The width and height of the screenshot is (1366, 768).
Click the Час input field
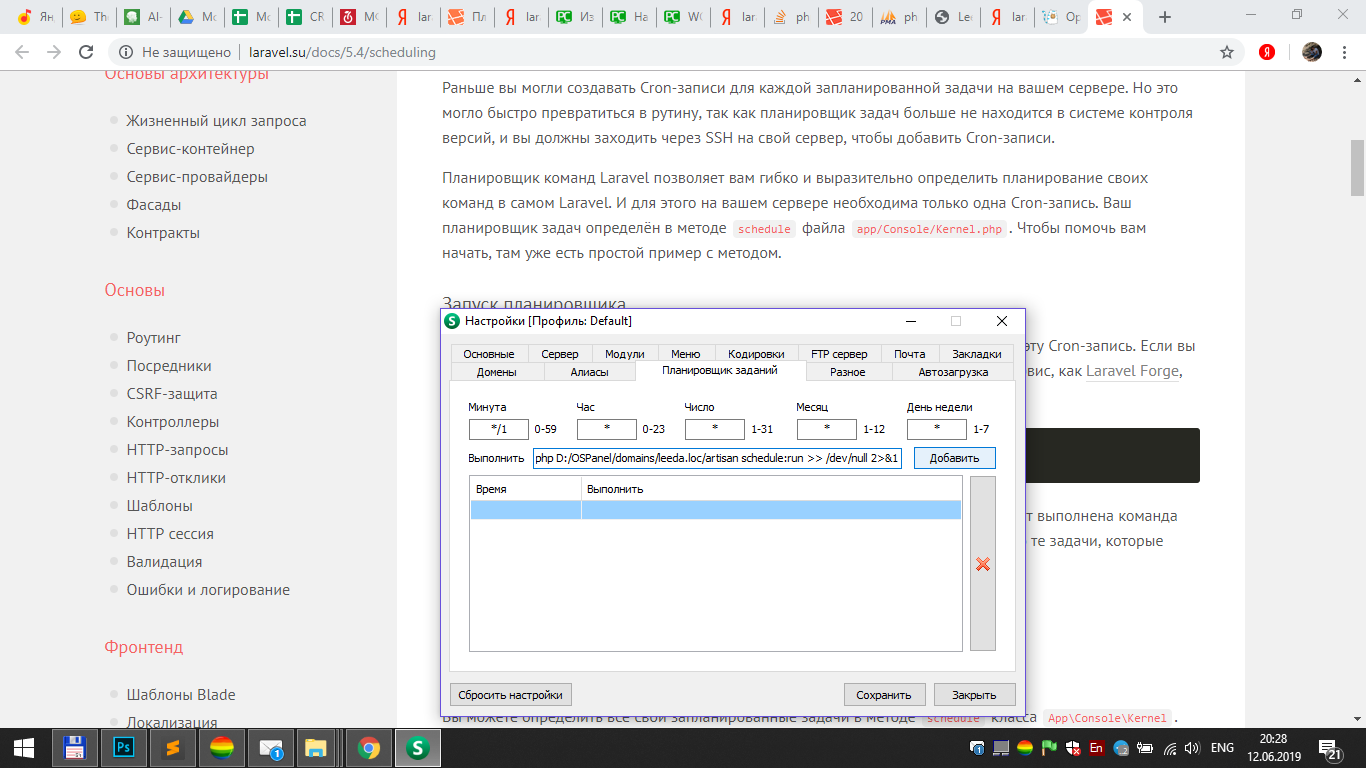click(607, 429)
